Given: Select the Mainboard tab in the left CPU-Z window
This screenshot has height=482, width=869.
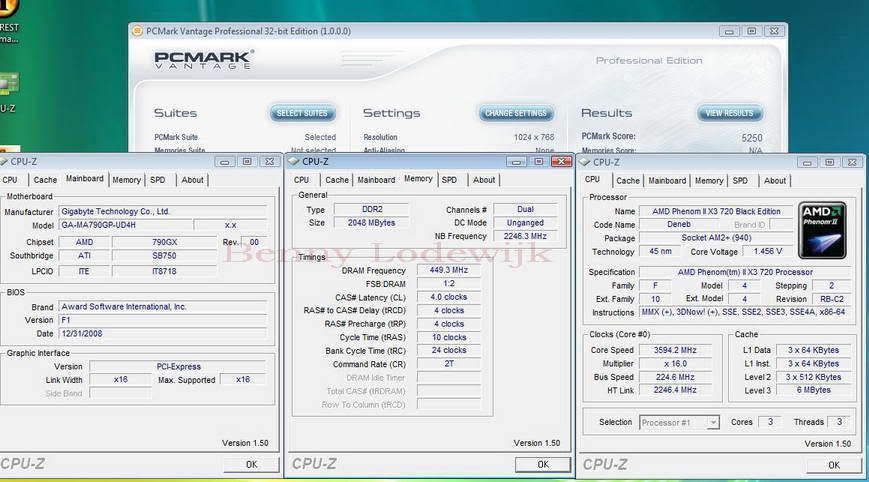Looking at the screenshot, I should click(x=85, y=179).
